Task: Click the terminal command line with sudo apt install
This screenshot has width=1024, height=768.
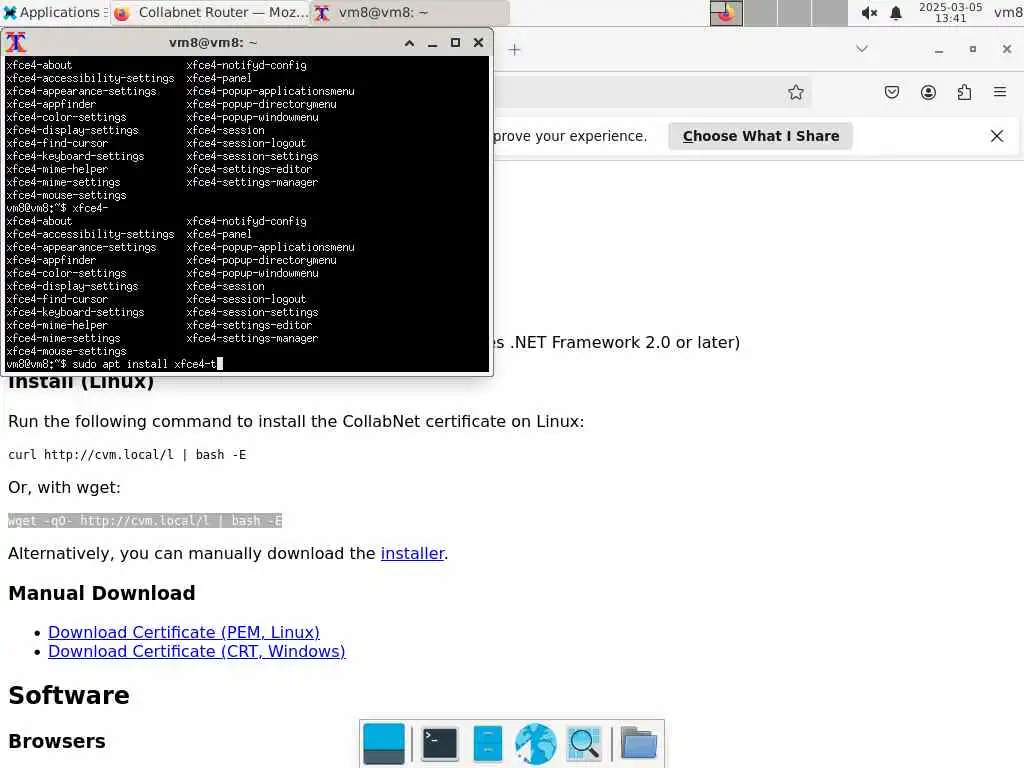Action: pos(115,364)
